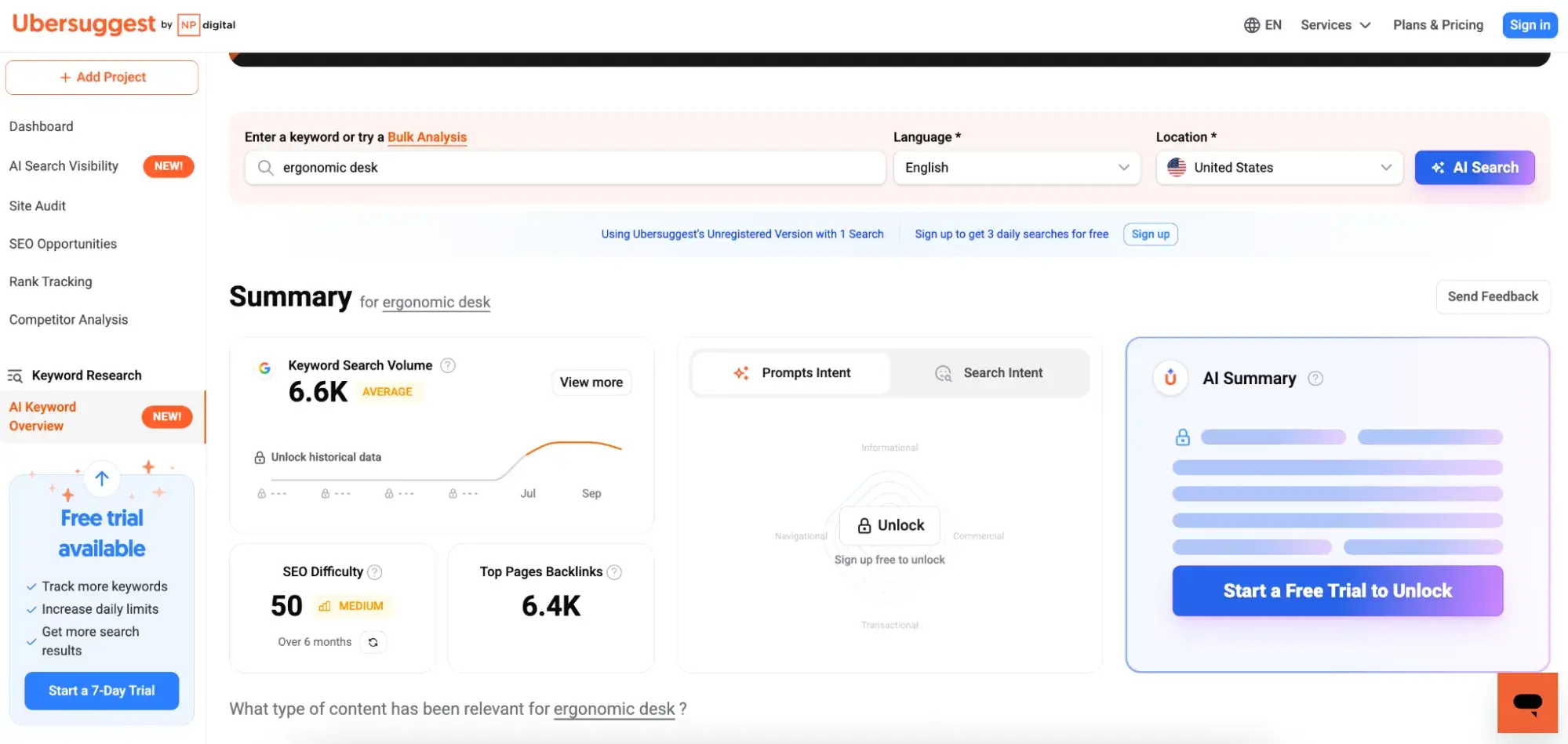Click the Google icon beside Keyword Search Volume

[265, 366]
